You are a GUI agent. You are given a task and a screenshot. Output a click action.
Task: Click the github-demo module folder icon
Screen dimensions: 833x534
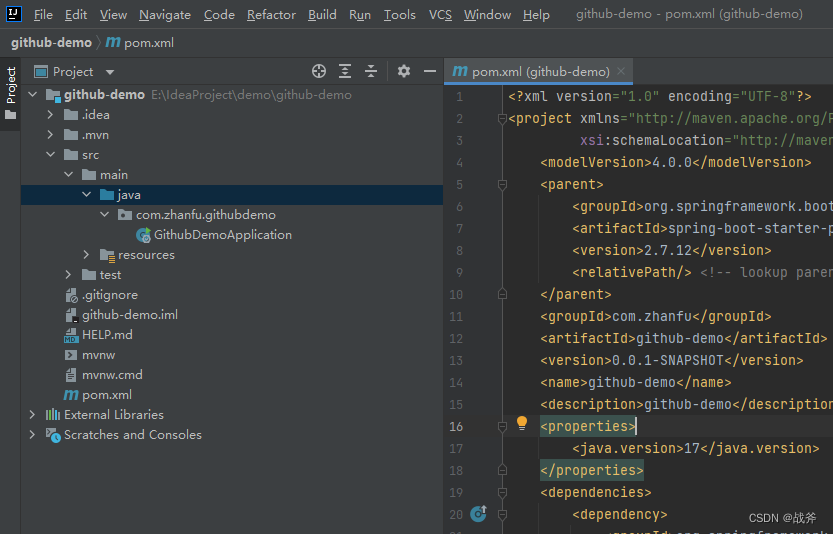[53, 95]
